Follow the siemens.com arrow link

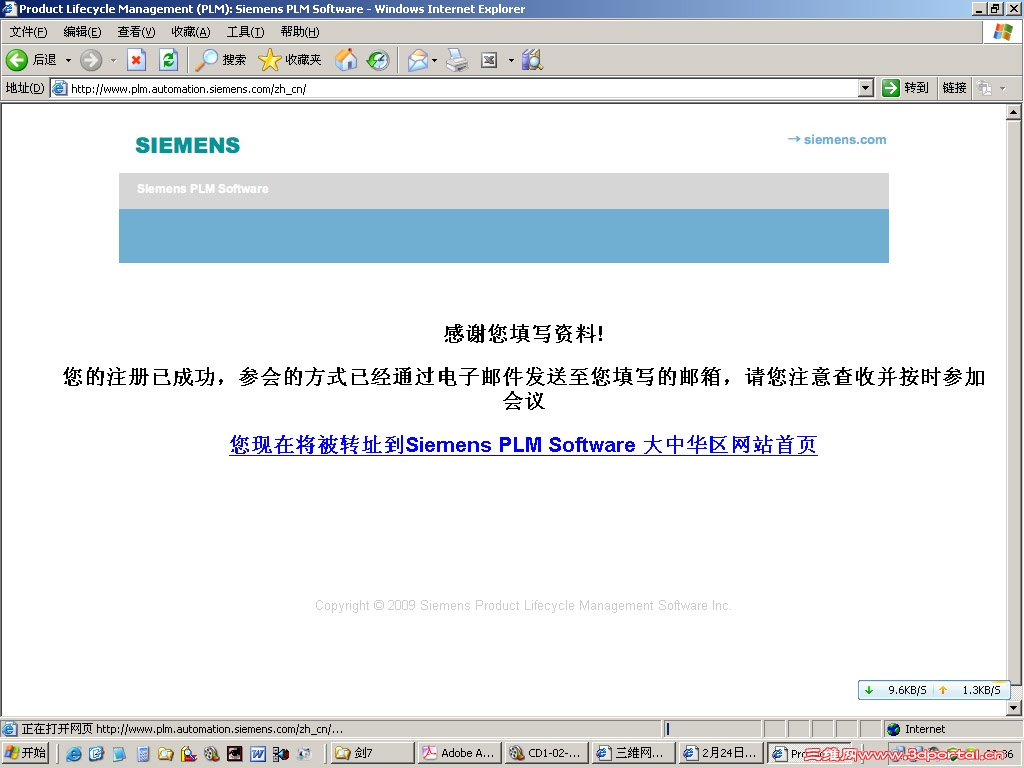(x=837, y=139)
